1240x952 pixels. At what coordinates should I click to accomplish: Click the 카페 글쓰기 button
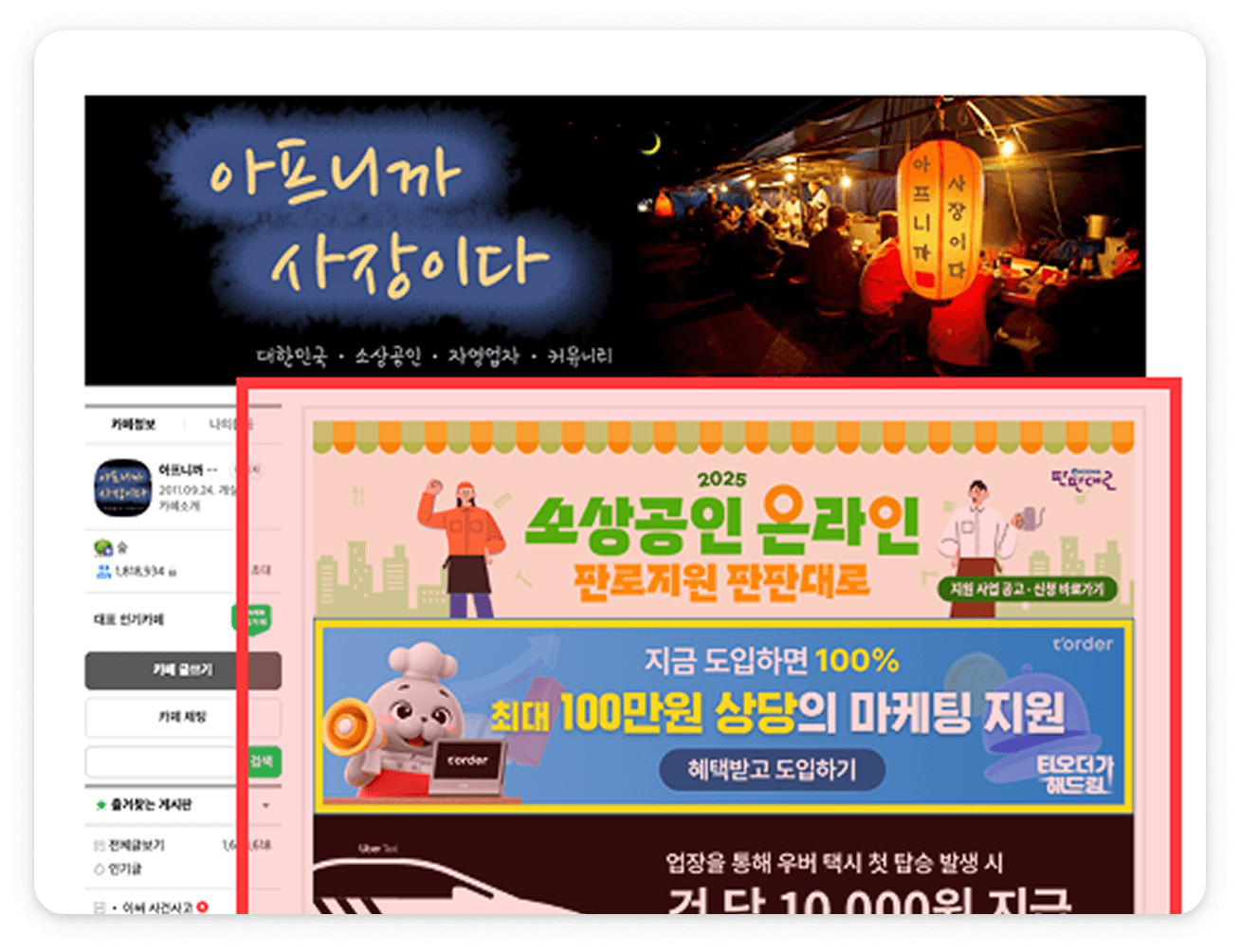pyautogui.click(x=183, y=670)
